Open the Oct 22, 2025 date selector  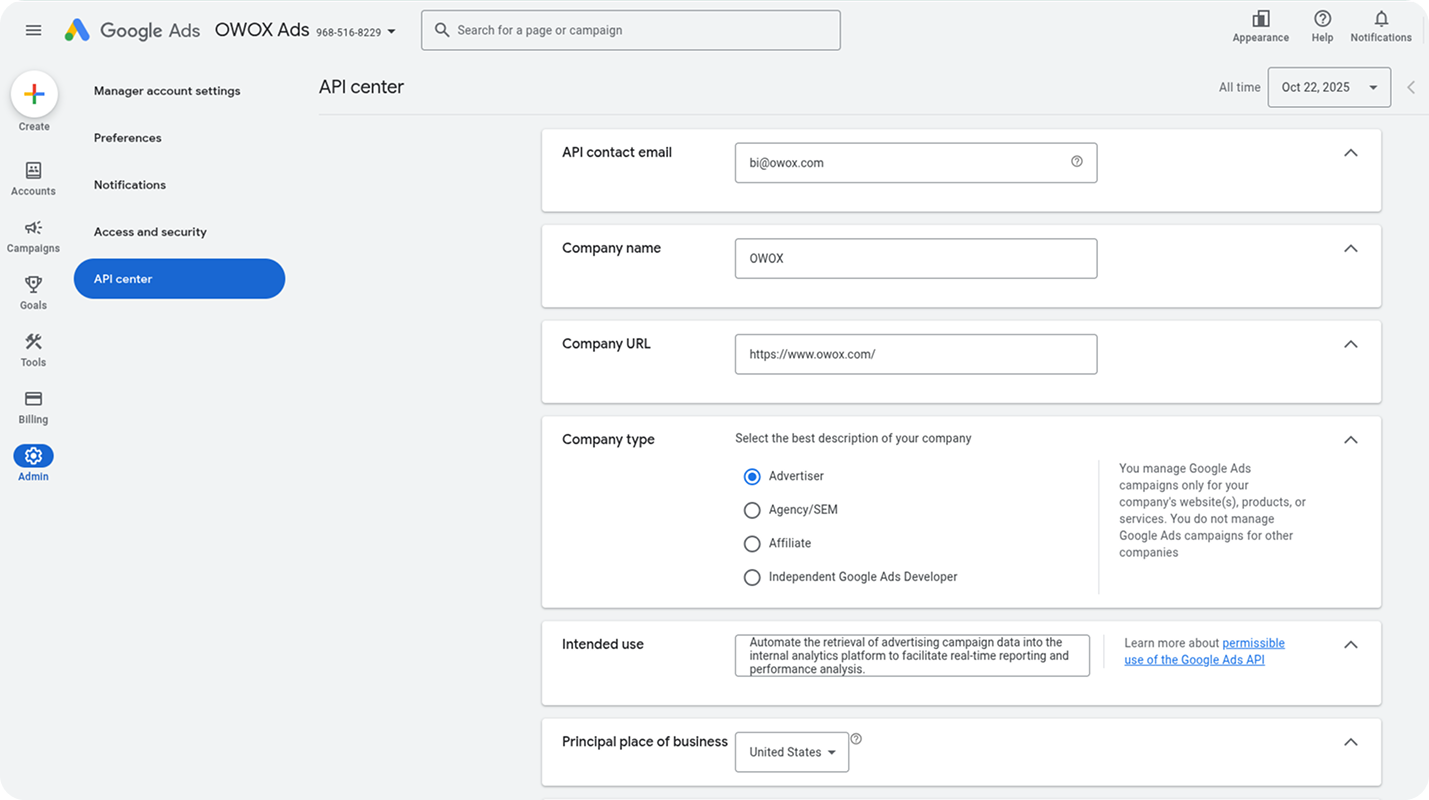coord(1329,87)
